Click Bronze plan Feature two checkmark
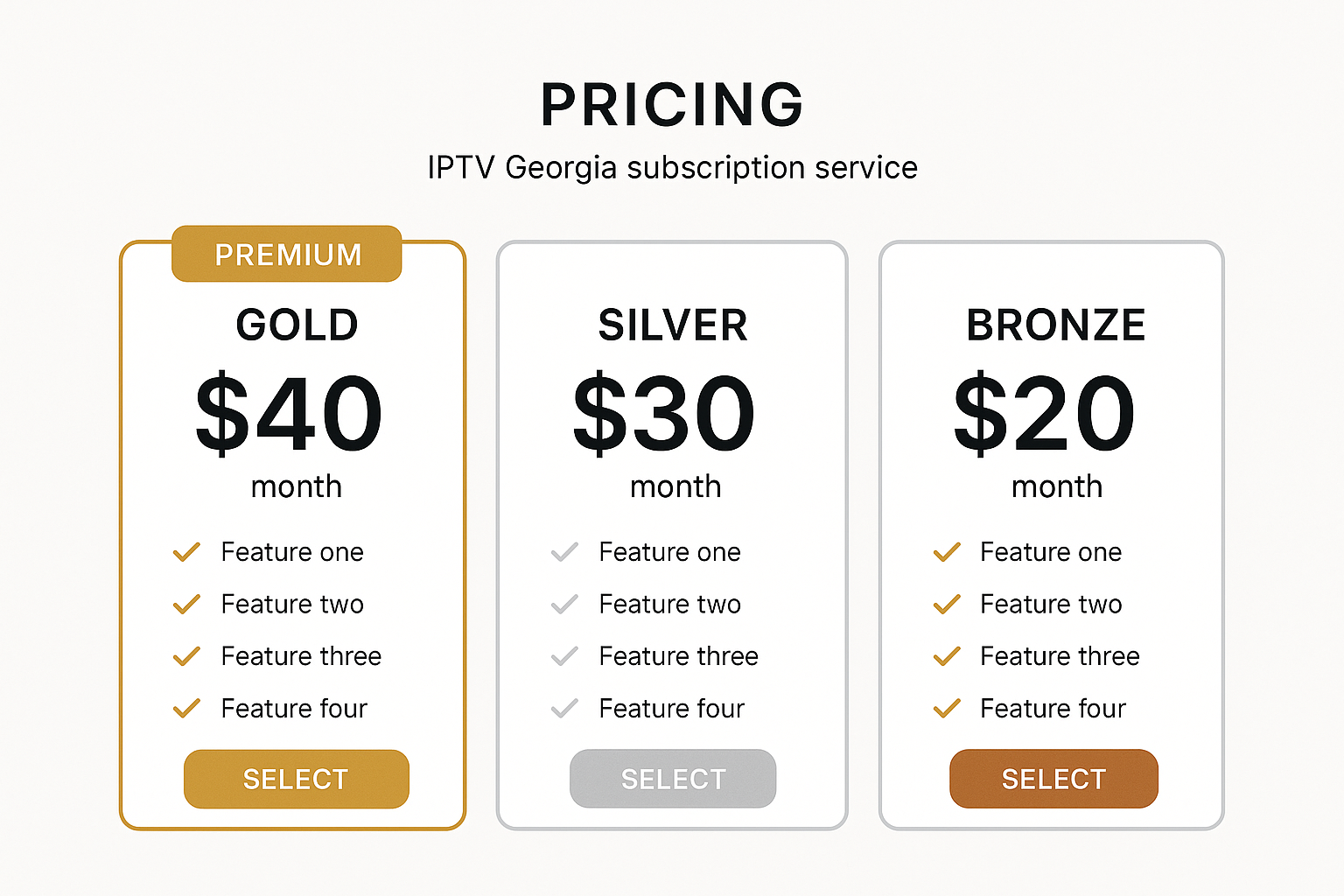The height and width of the screenshot is (896, 1344). (x=947, y=604)
